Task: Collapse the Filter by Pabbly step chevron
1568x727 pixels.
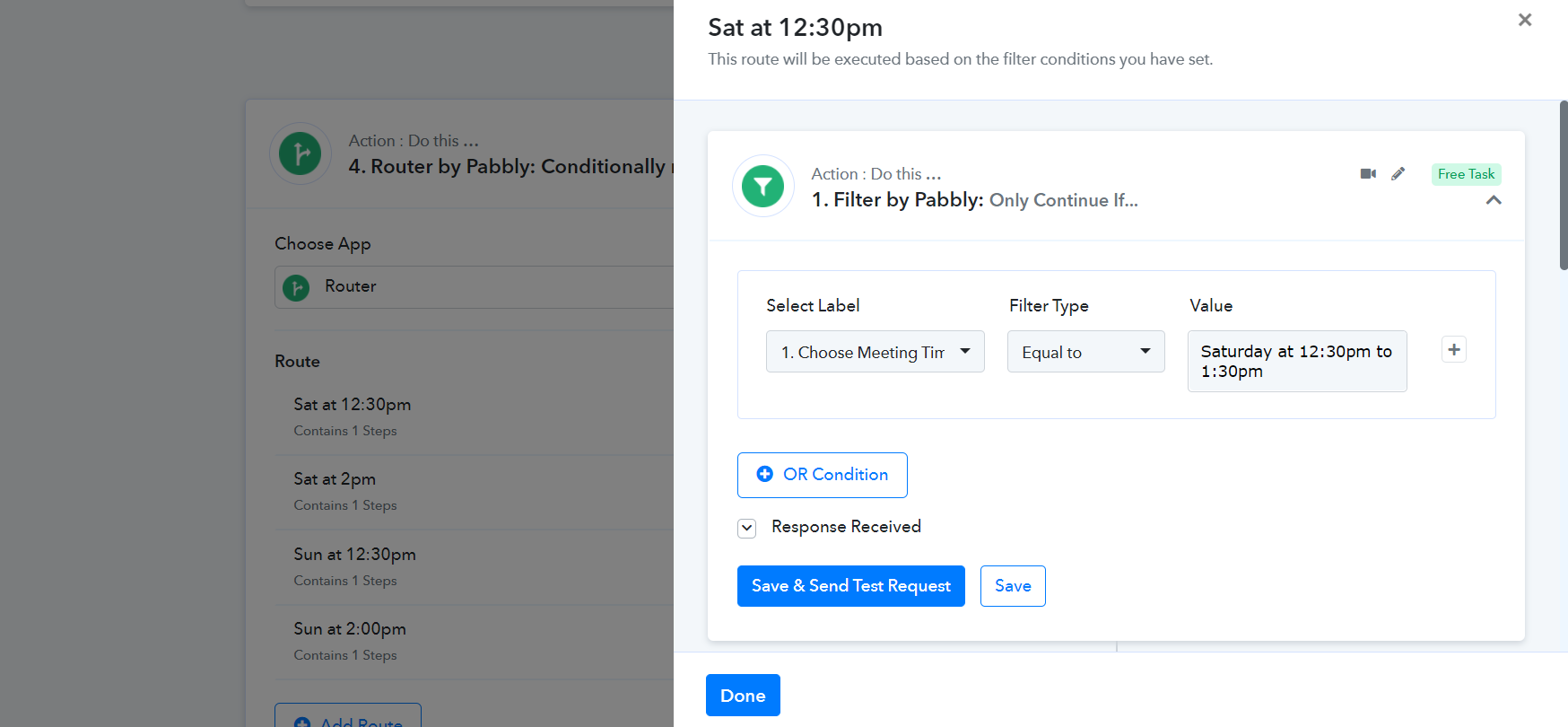Action: pyautogui.click(x=1493, y=200)
